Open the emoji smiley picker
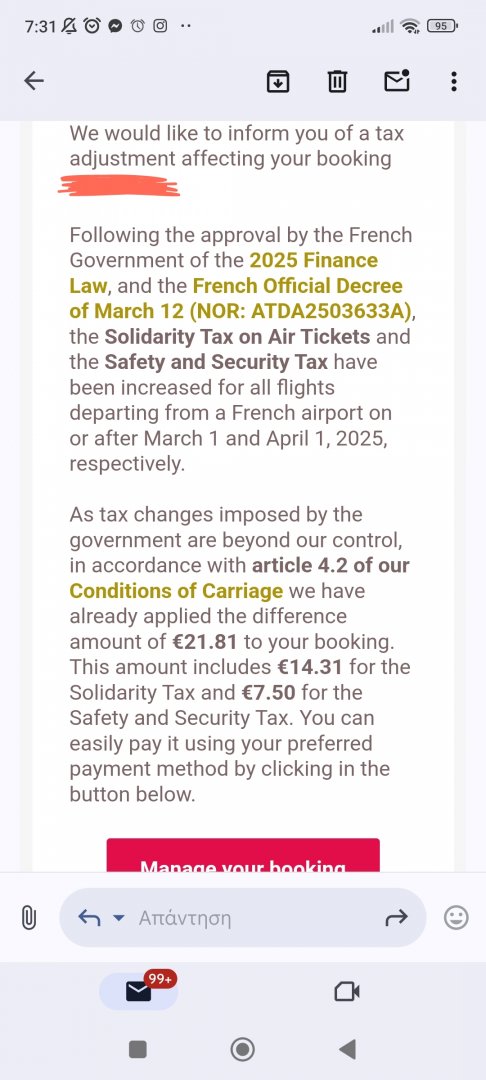486x1080 pixels. pos(456,917)
